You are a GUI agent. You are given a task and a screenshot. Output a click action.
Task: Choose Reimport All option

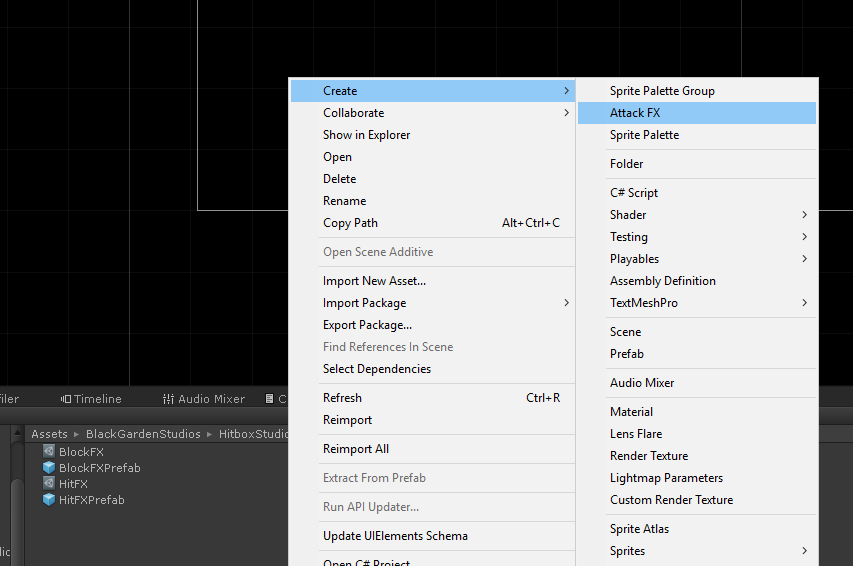tap(432, 449)
